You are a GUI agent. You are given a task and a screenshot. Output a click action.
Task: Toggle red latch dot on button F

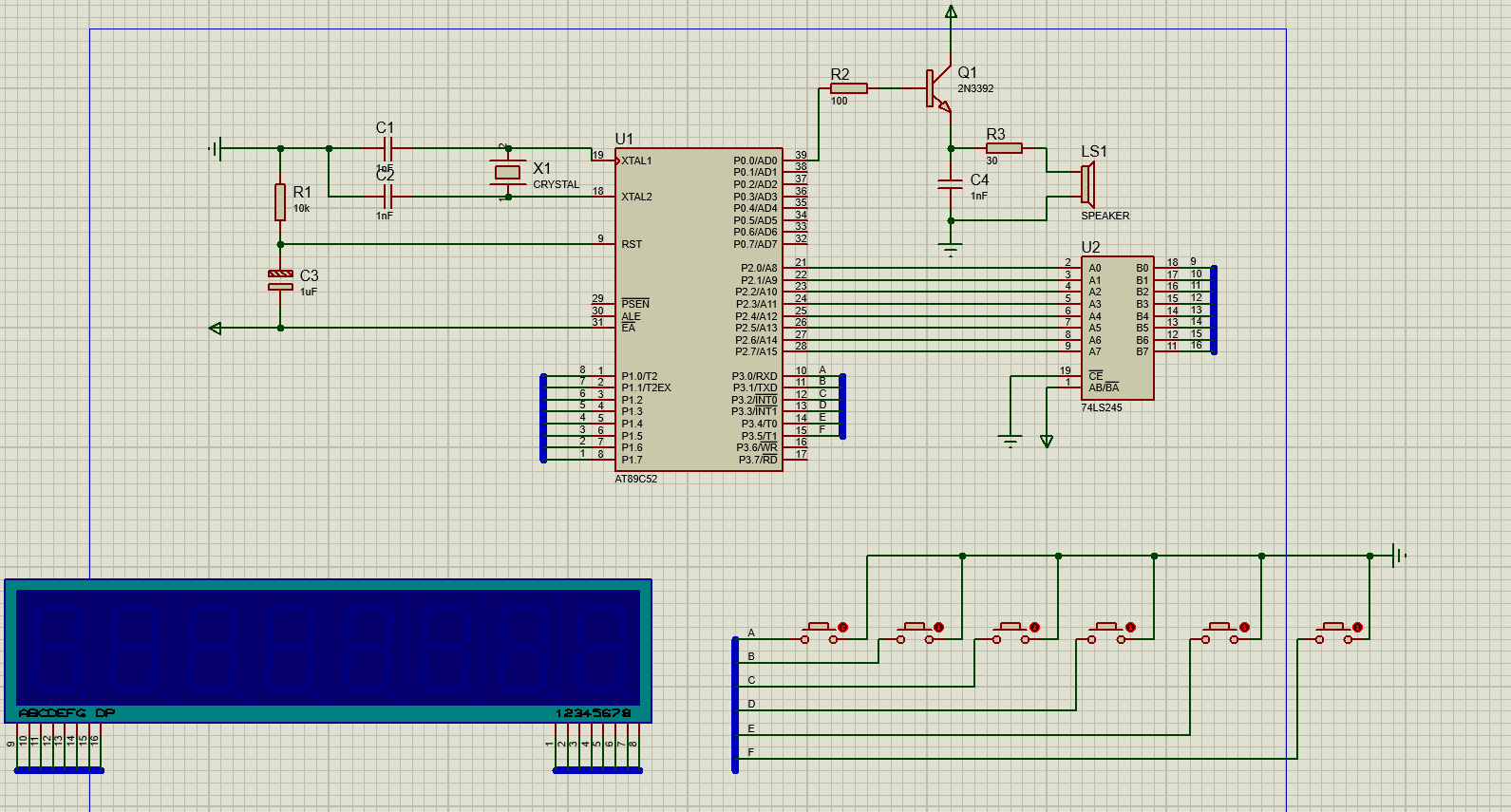click(1358, 628)
